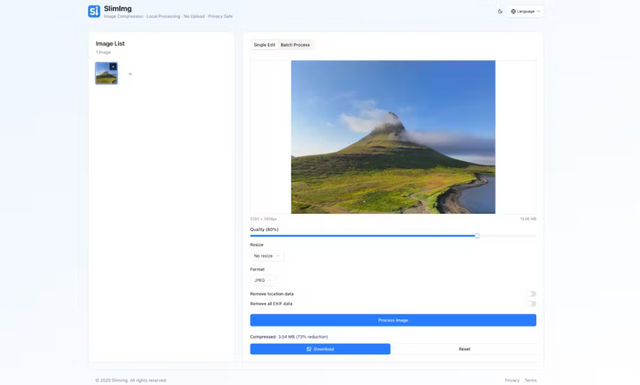This screenshot has height=385, width=640.
Task: Add another image with plus icon
Action: pos(130,74)
